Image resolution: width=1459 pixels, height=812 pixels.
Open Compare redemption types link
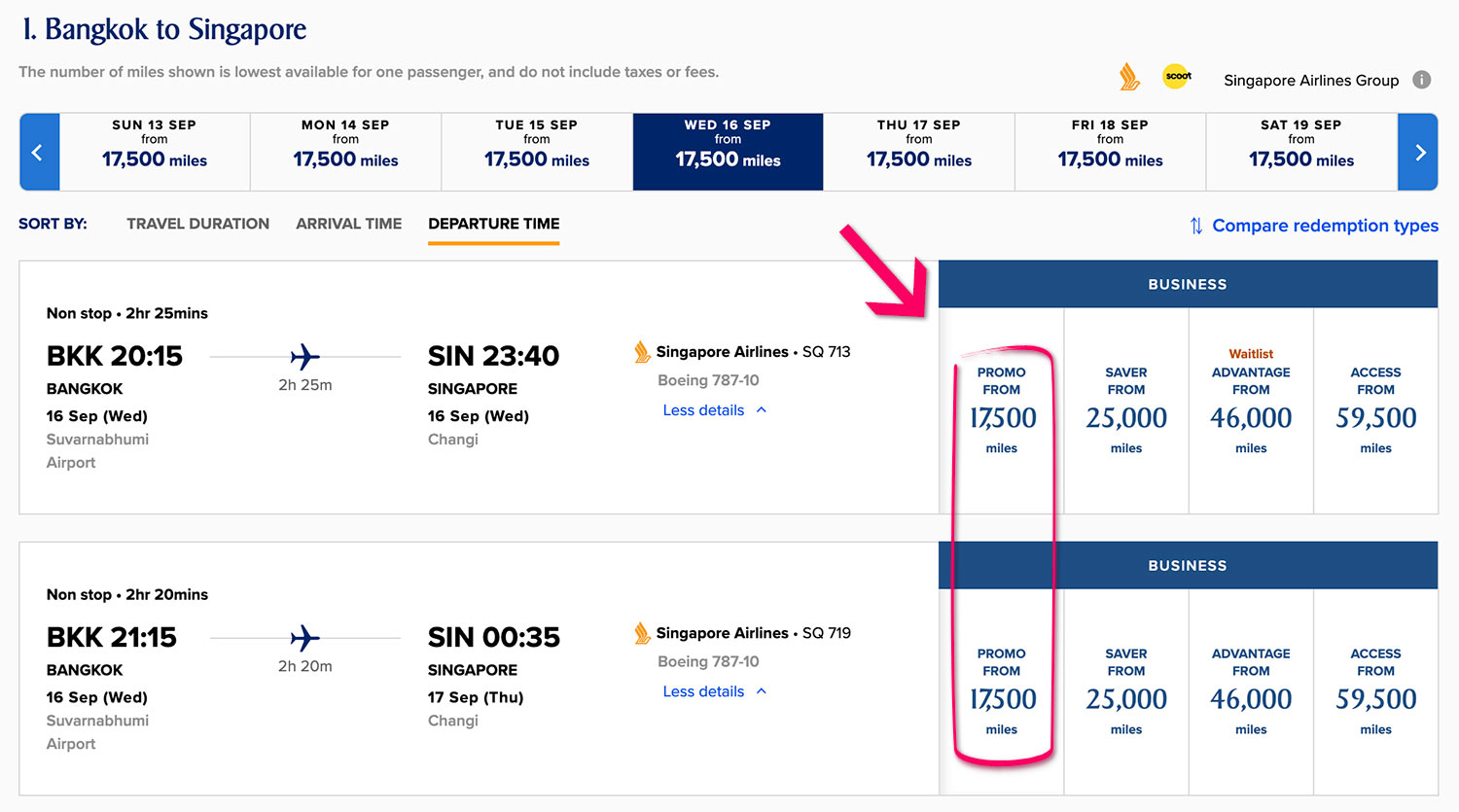1325,226
